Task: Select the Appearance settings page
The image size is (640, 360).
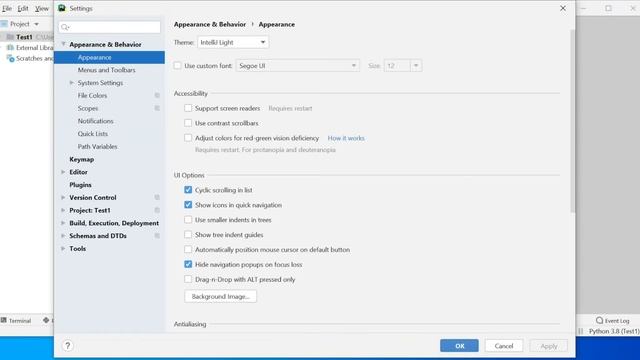Action: point(109,58)
